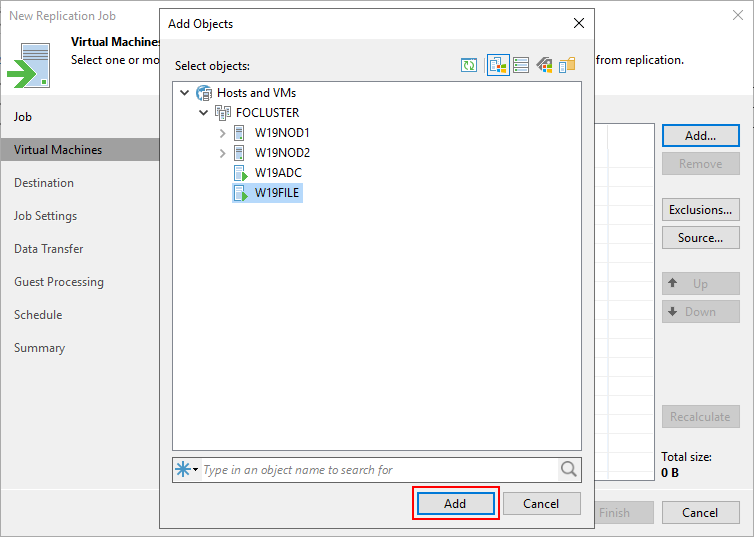Select the Hosts and VMs view icon

pyautogui.click(x=498, y=65)
